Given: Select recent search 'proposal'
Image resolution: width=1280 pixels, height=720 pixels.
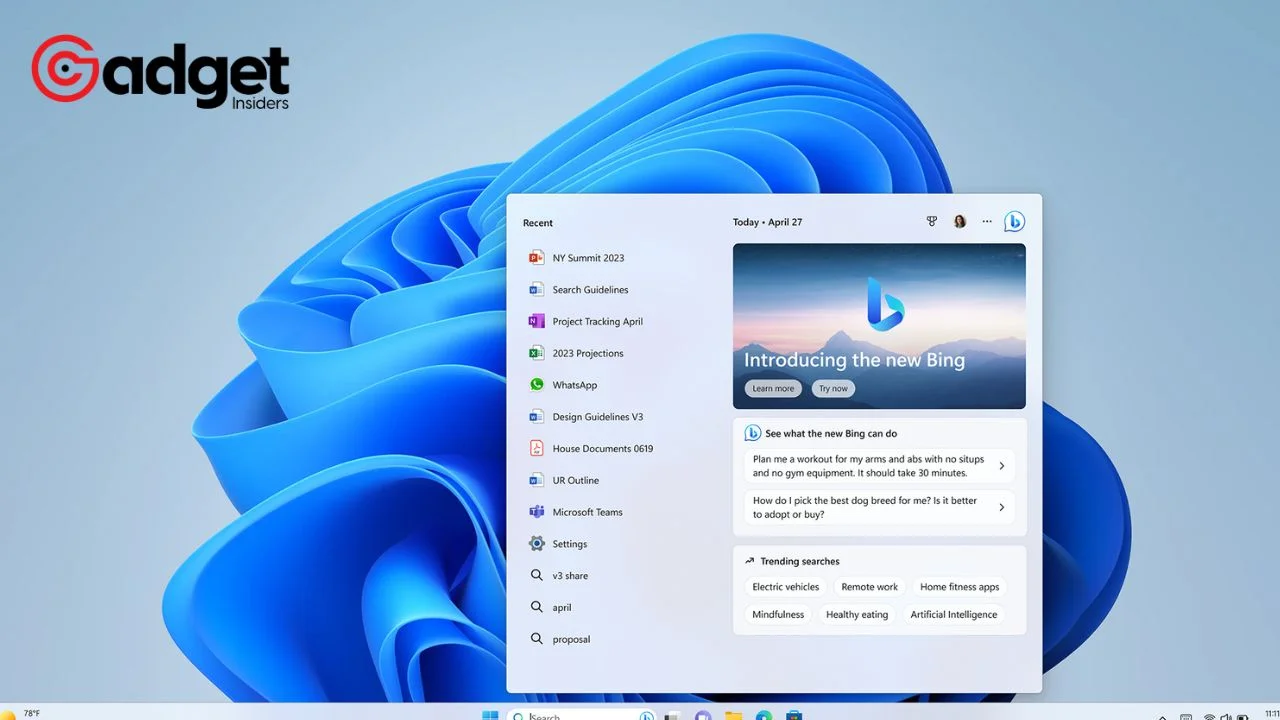Looking at the screenshot, I should pyautogui.click(x=559, y=639).
